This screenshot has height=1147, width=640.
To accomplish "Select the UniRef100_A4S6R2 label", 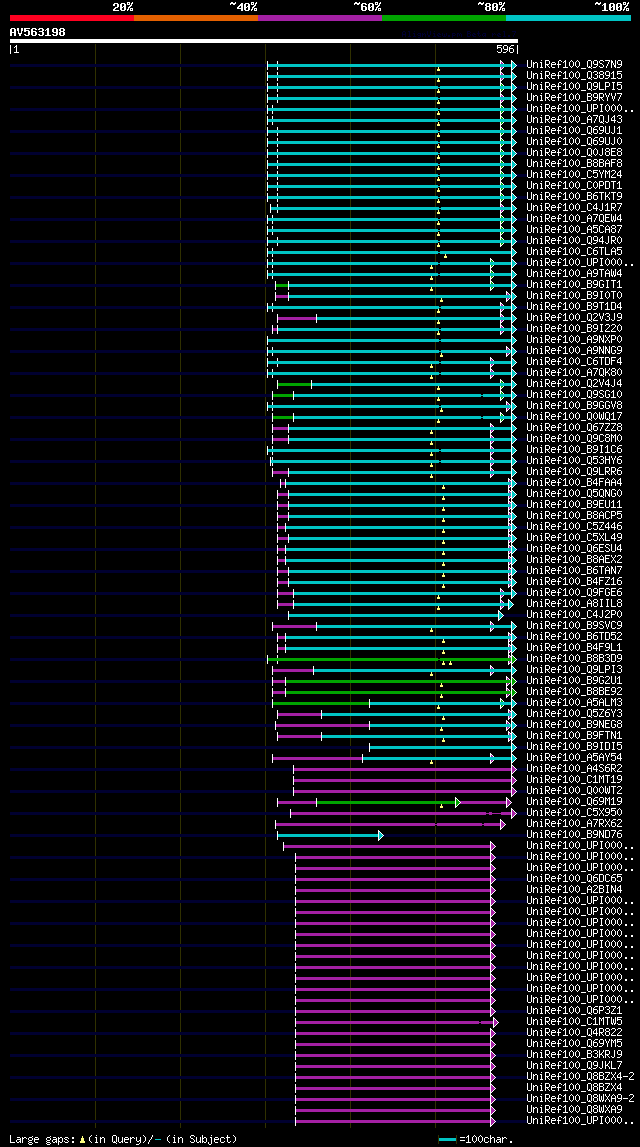I will point(574,768).
